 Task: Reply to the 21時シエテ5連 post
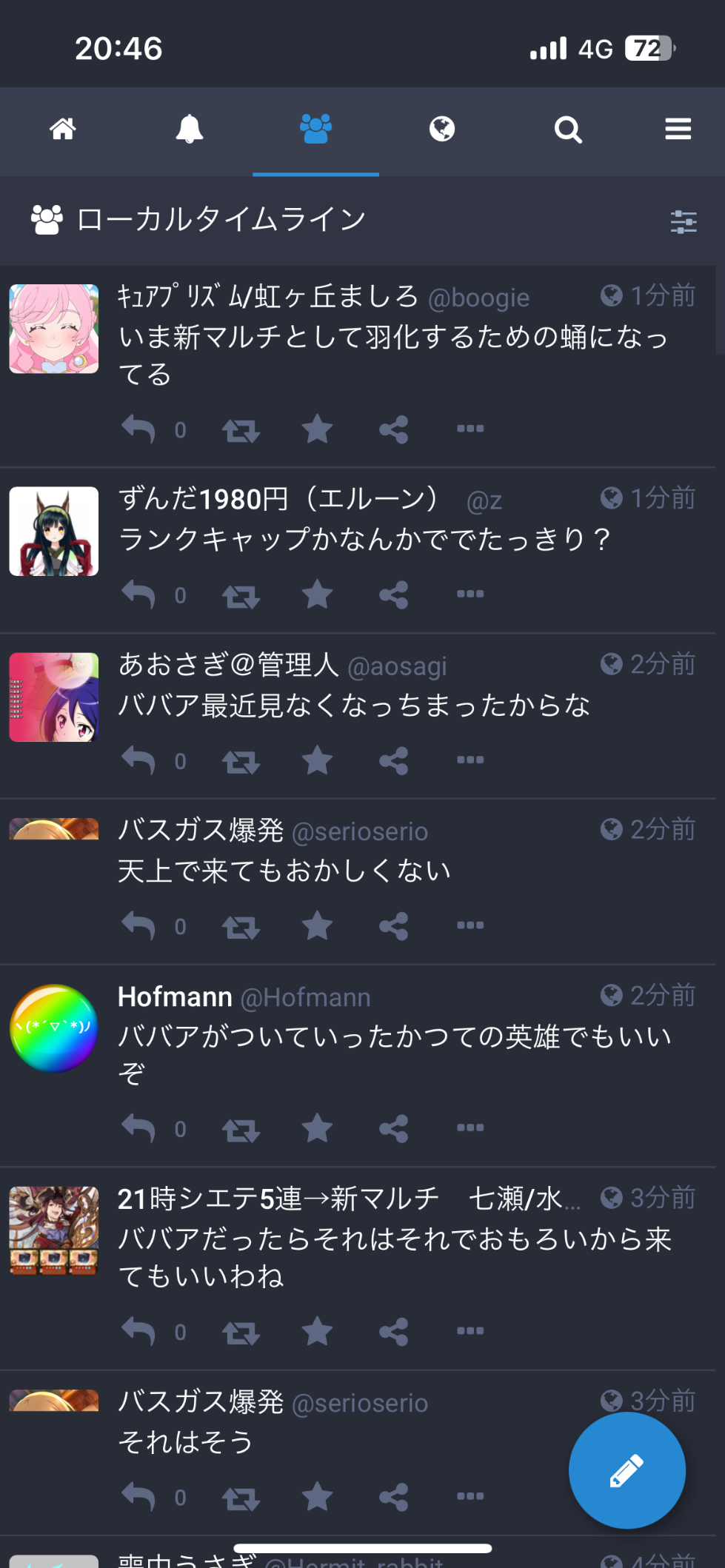(138, 1331)
